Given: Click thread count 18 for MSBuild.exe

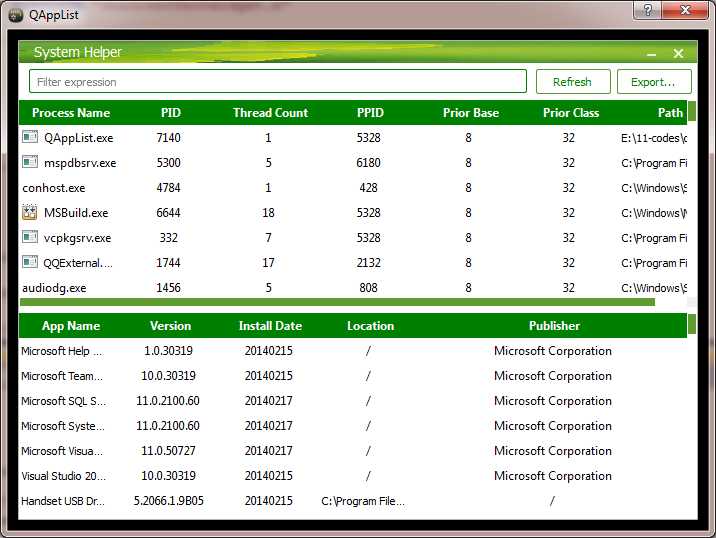Looking at the screenshot, I should click(x=268, y=213).
